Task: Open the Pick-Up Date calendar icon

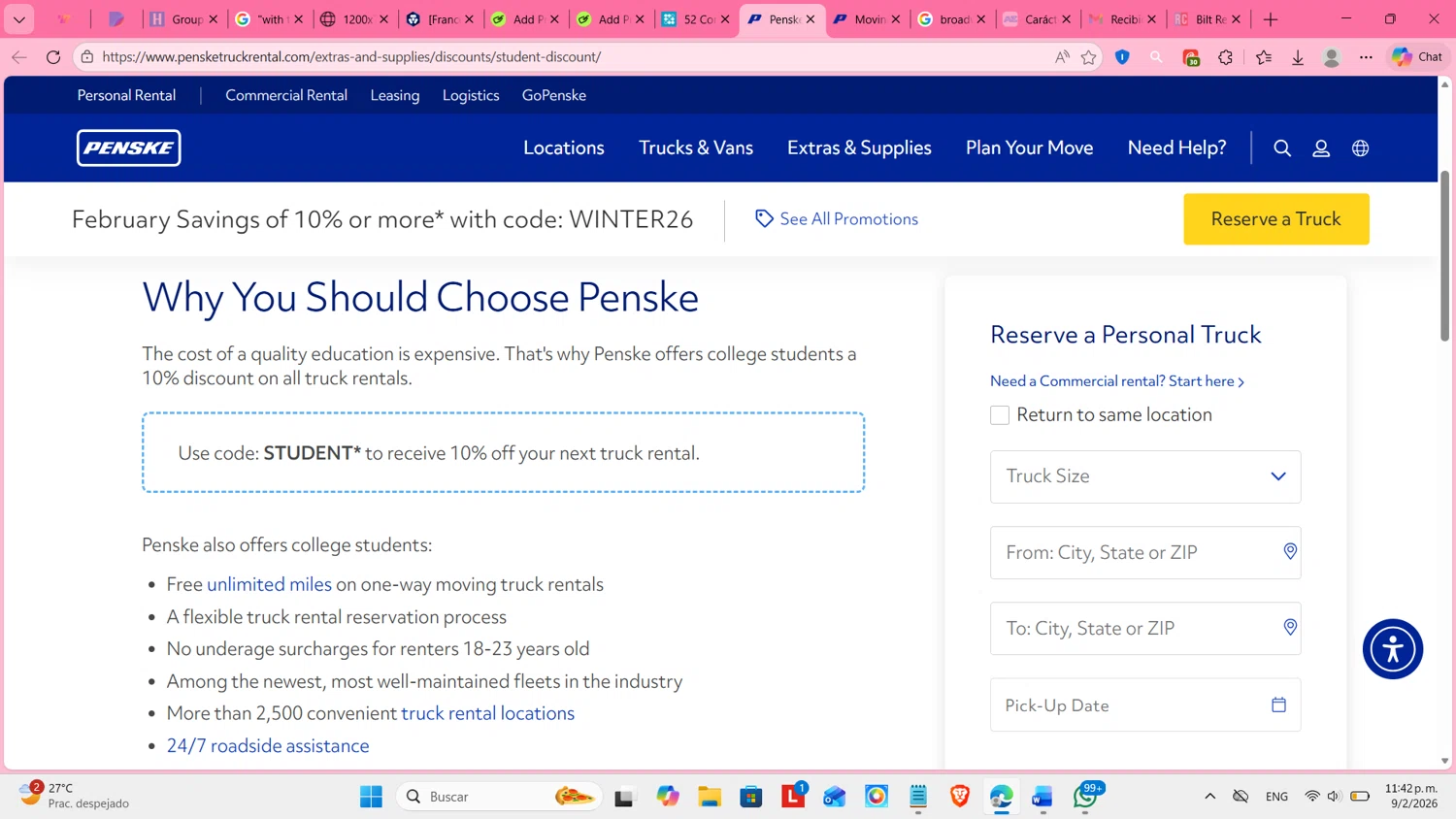Action: (x=1278, y=704)
